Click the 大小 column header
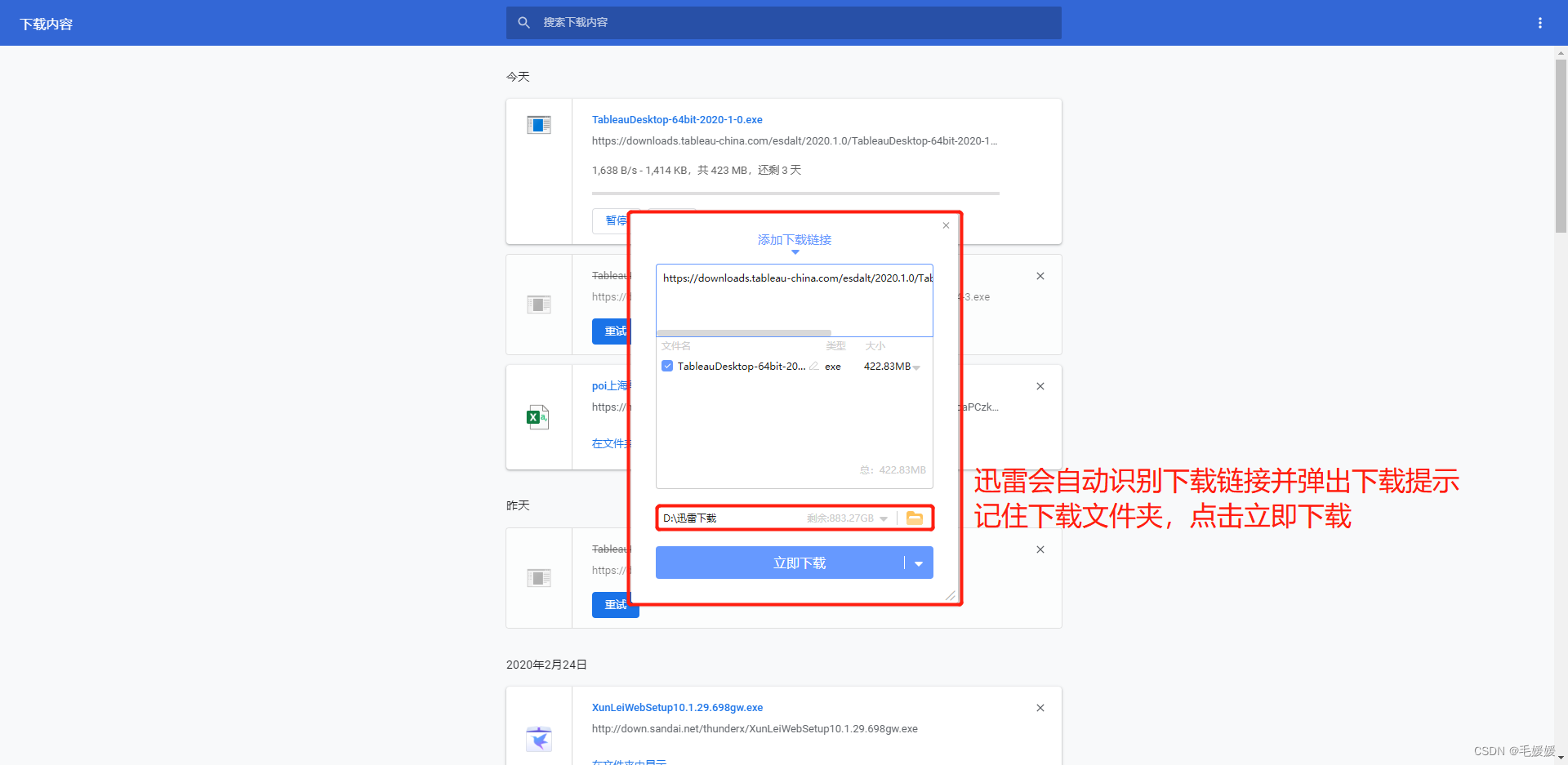The width and height of the screenshot is (1568, 765). [875, 346]
